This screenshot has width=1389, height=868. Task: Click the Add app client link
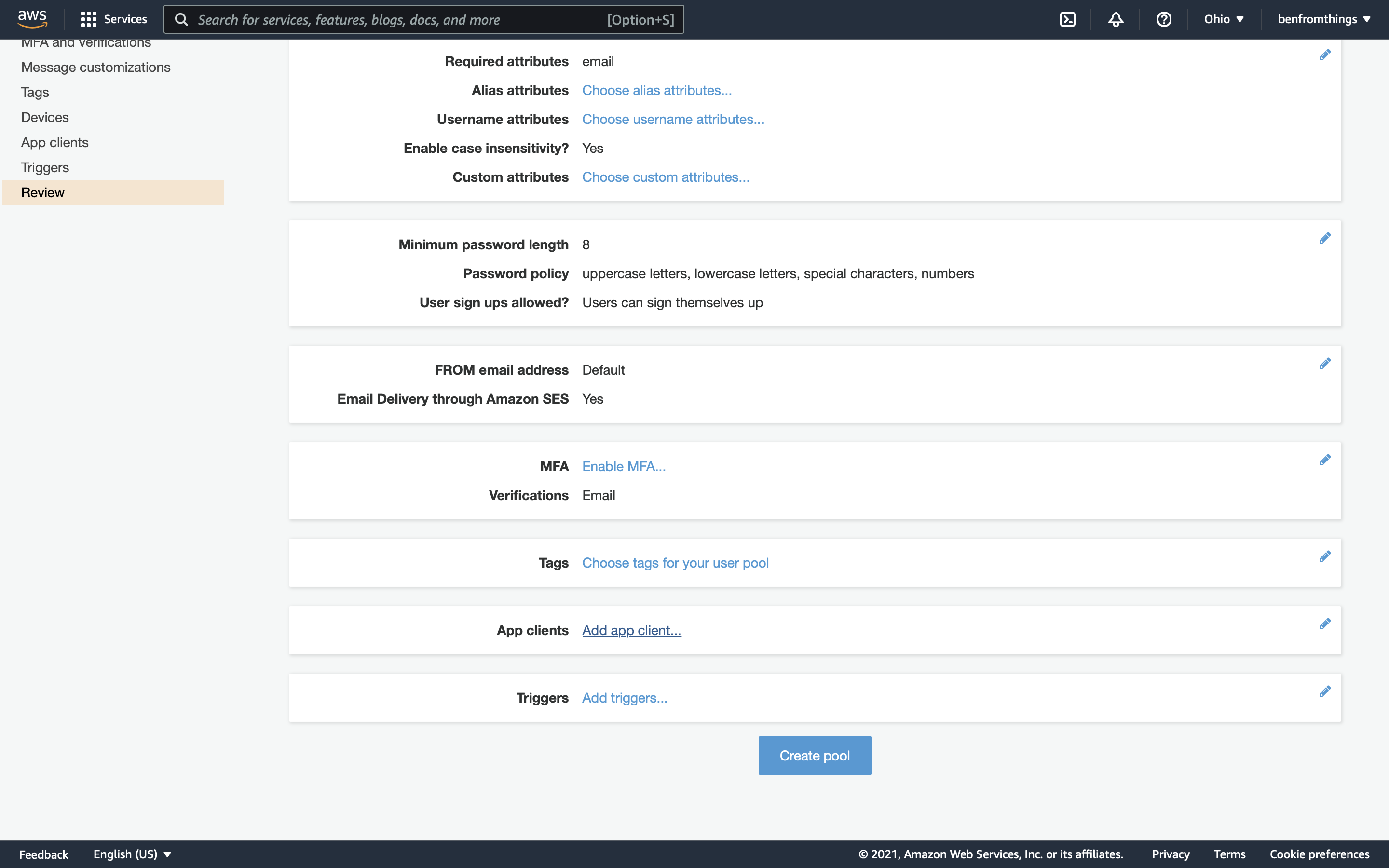(631, 630)
